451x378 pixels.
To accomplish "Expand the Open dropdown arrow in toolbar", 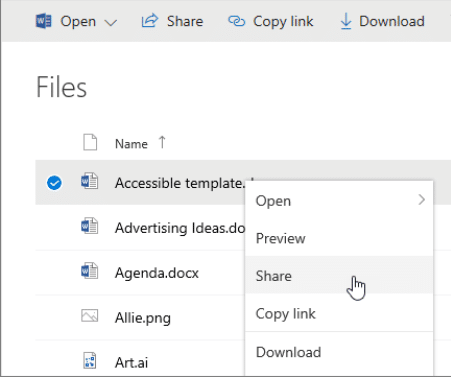I will [111, 23].
